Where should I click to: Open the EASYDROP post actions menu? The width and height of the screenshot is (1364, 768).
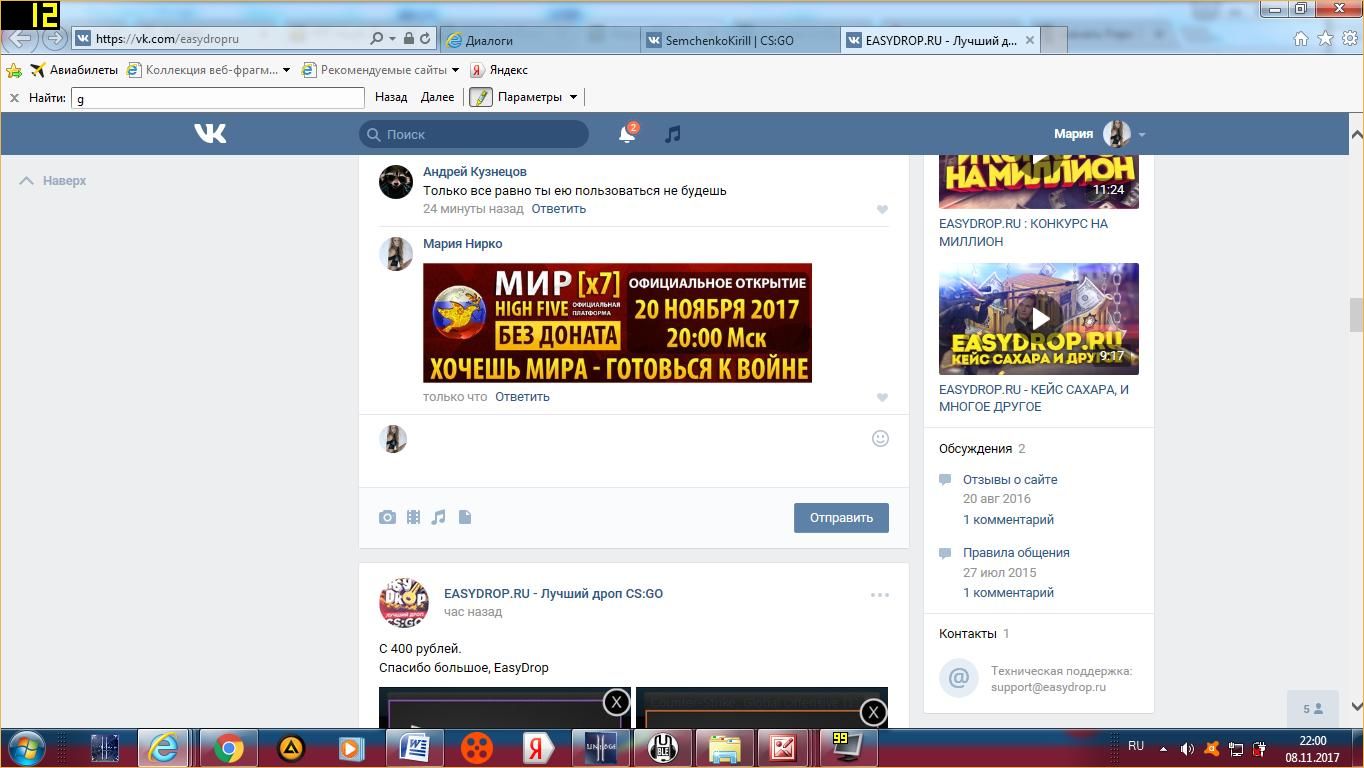[x=880, y=595]
